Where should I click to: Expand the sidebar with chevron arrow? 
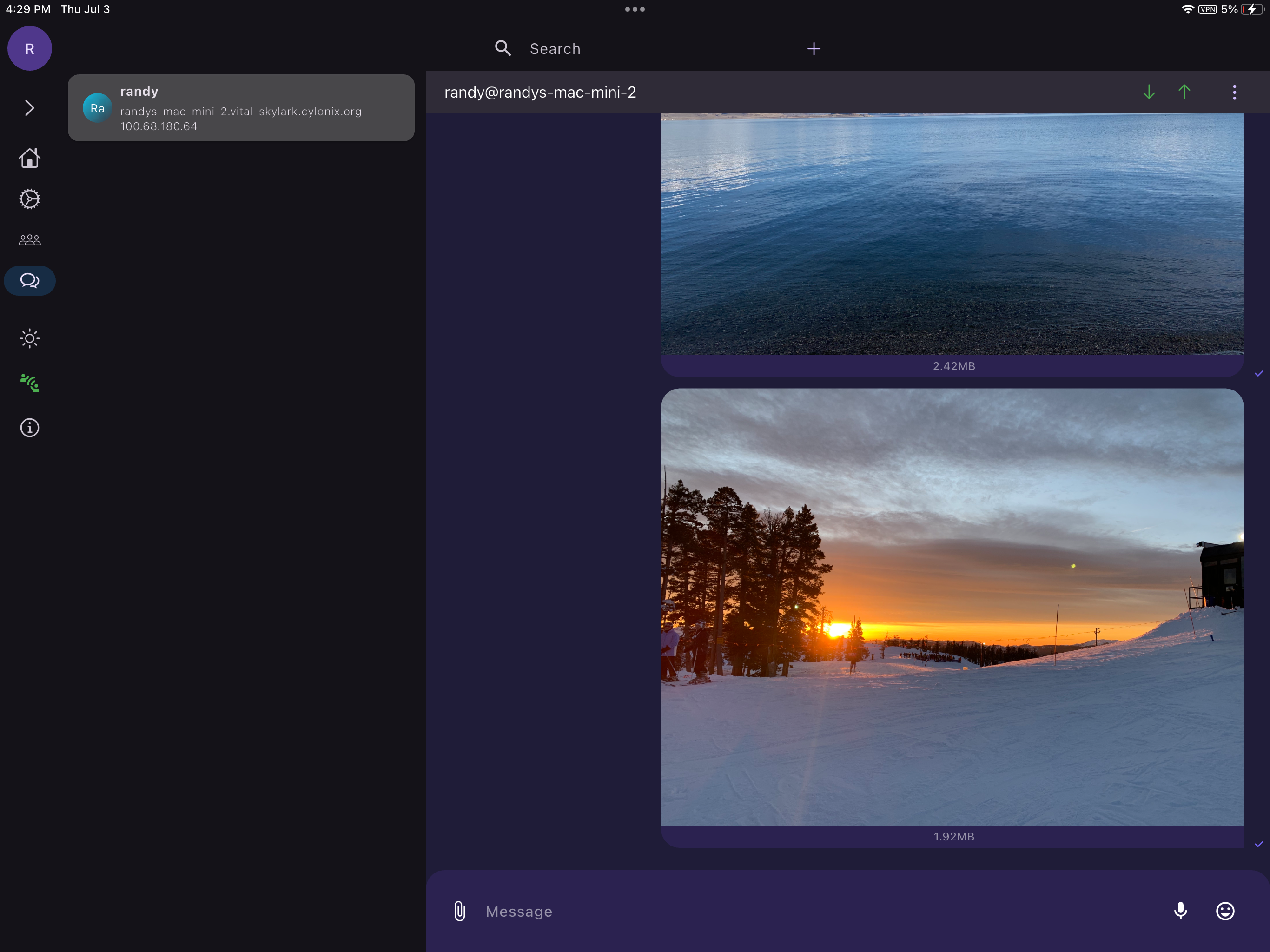tap(29, 108)
